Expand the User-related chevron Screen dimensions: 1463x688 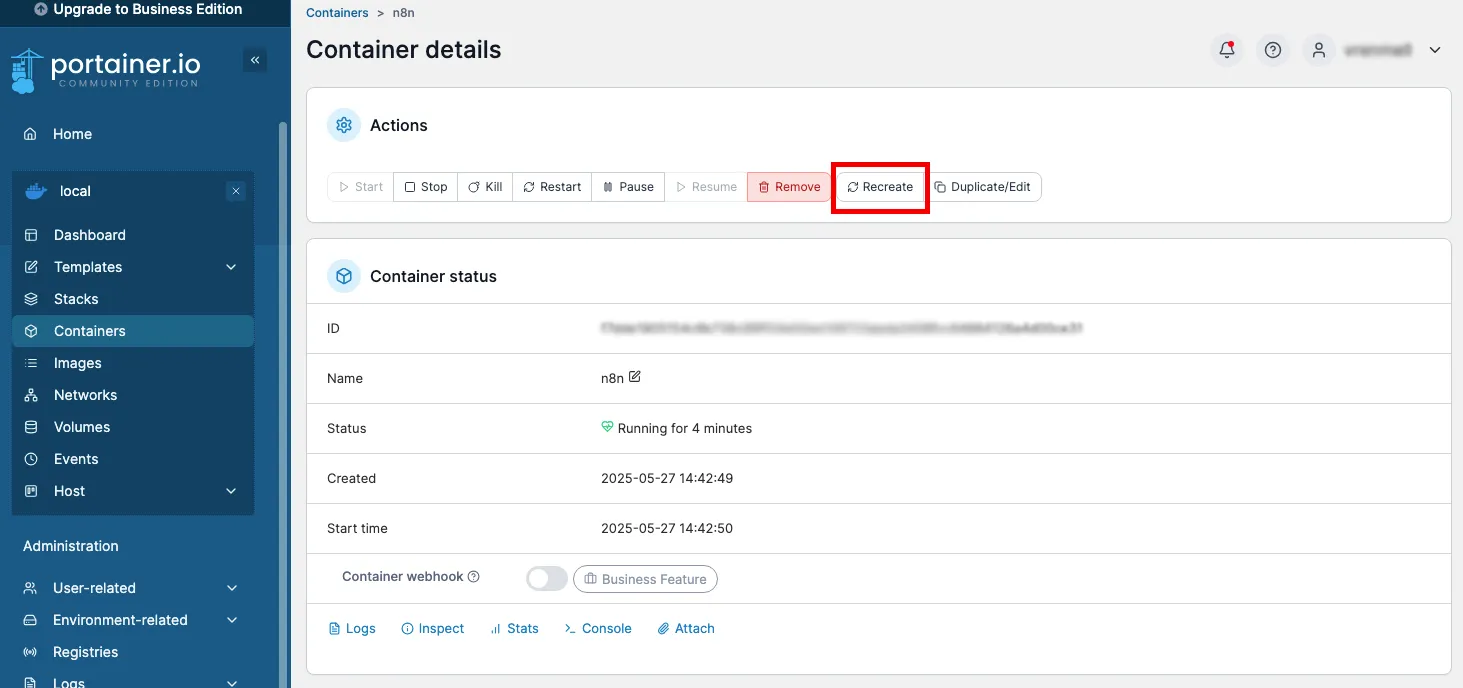pos(232,588)
